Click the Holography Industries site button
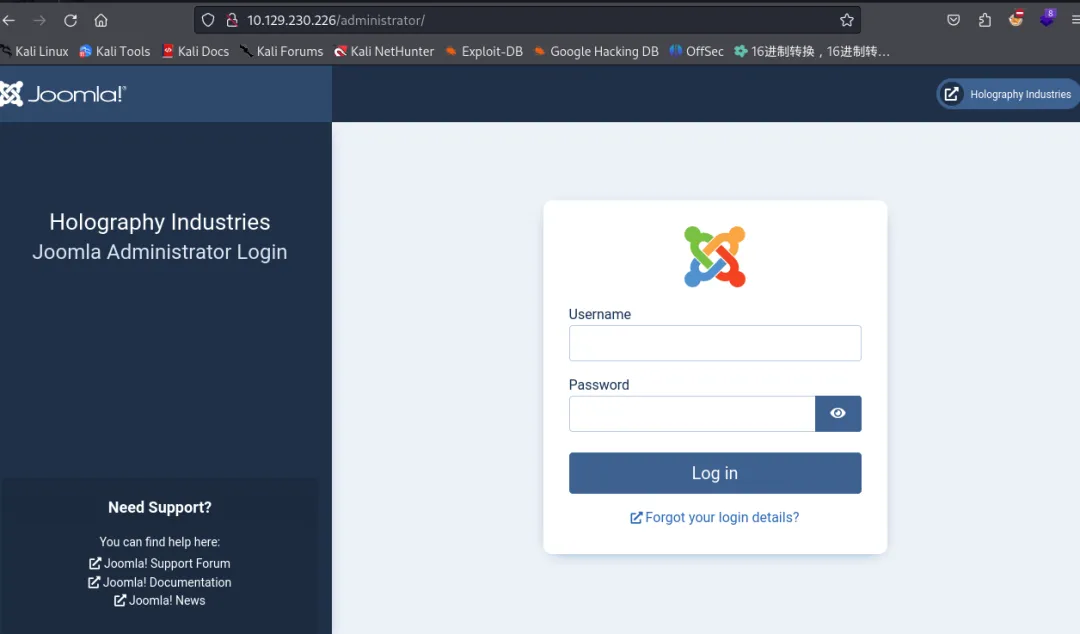 pyautogui.click(x=1008, y=94)
